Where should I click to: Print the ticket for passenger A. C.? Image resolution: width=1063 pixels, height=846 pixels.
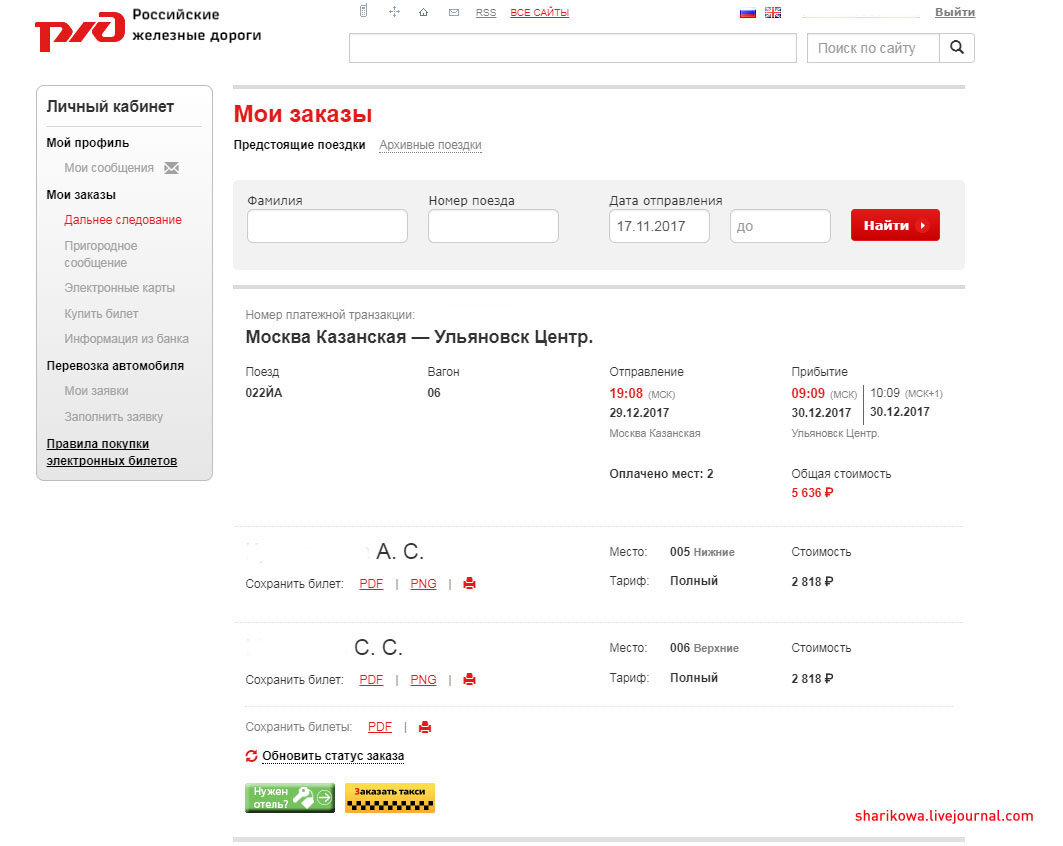point(469,583)
